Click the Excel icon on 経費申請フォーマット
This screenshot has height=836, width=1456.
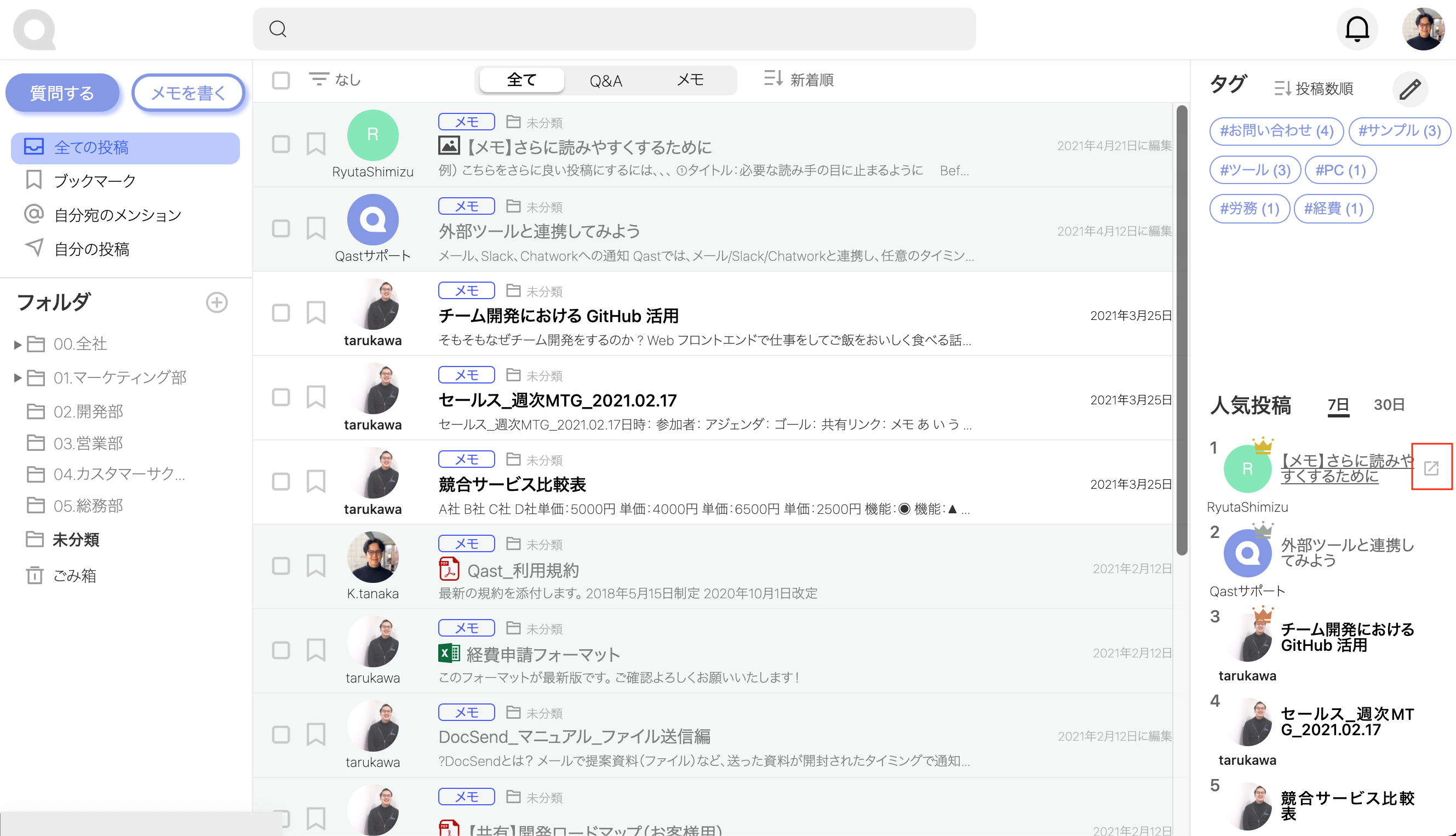pyautogui.click(x=449, y=654)
